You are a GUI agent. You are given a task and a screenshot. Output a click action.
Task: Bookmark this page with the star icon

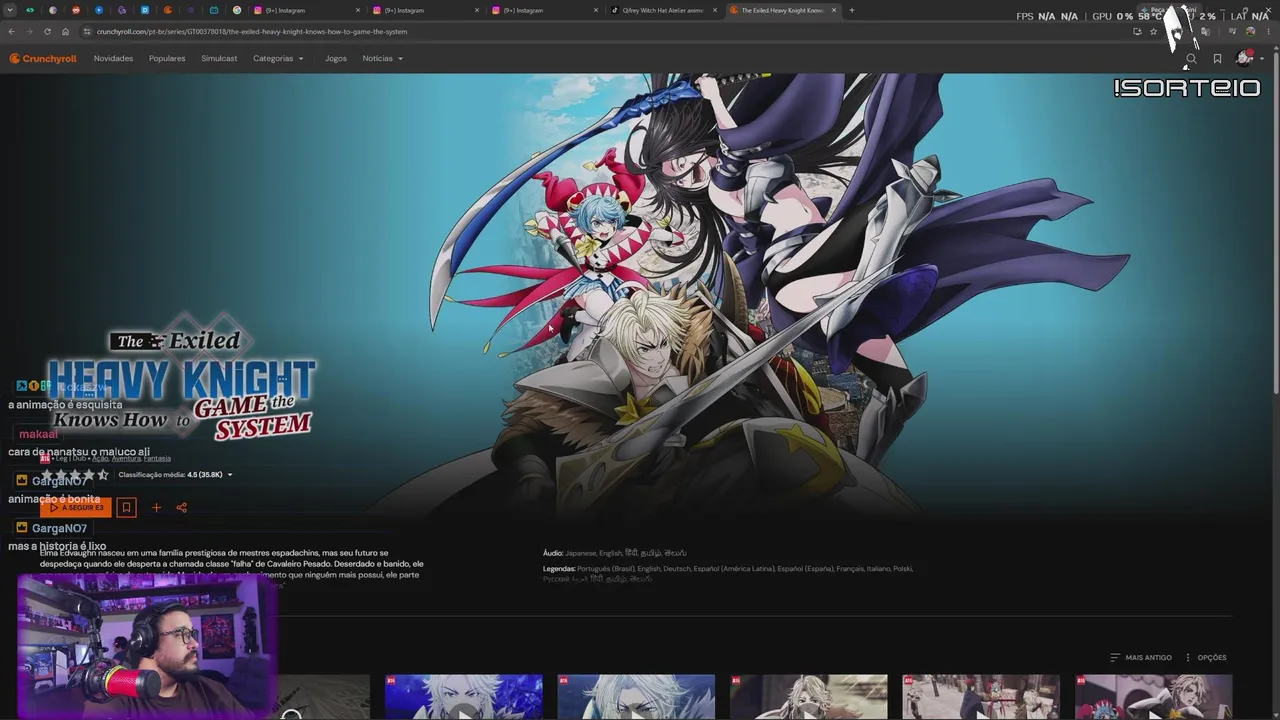coord(1153,32)
